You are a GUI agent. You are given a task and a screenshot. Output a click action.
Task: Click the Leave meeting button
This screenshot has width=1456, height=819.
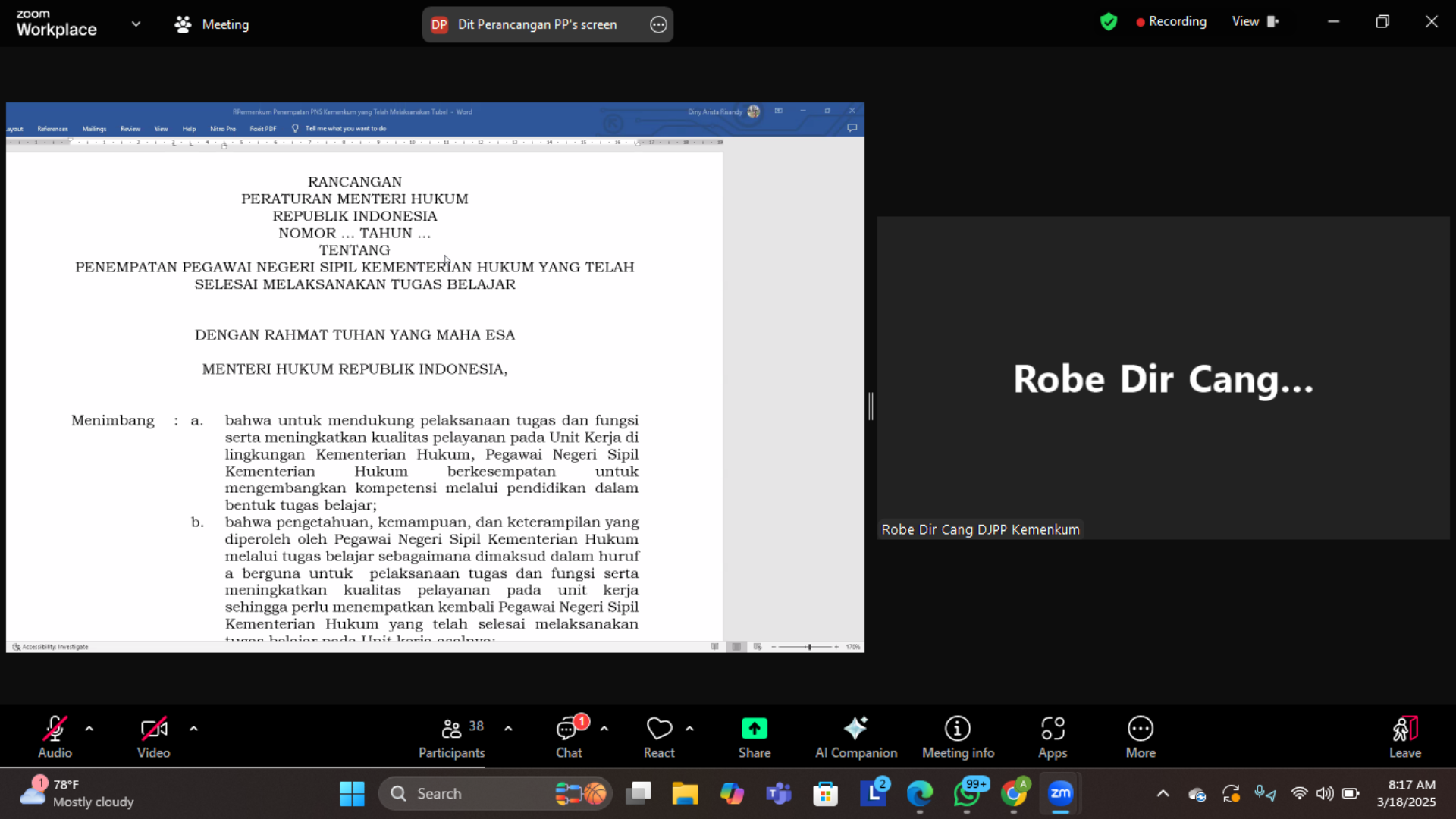[x=1405, y=736]
